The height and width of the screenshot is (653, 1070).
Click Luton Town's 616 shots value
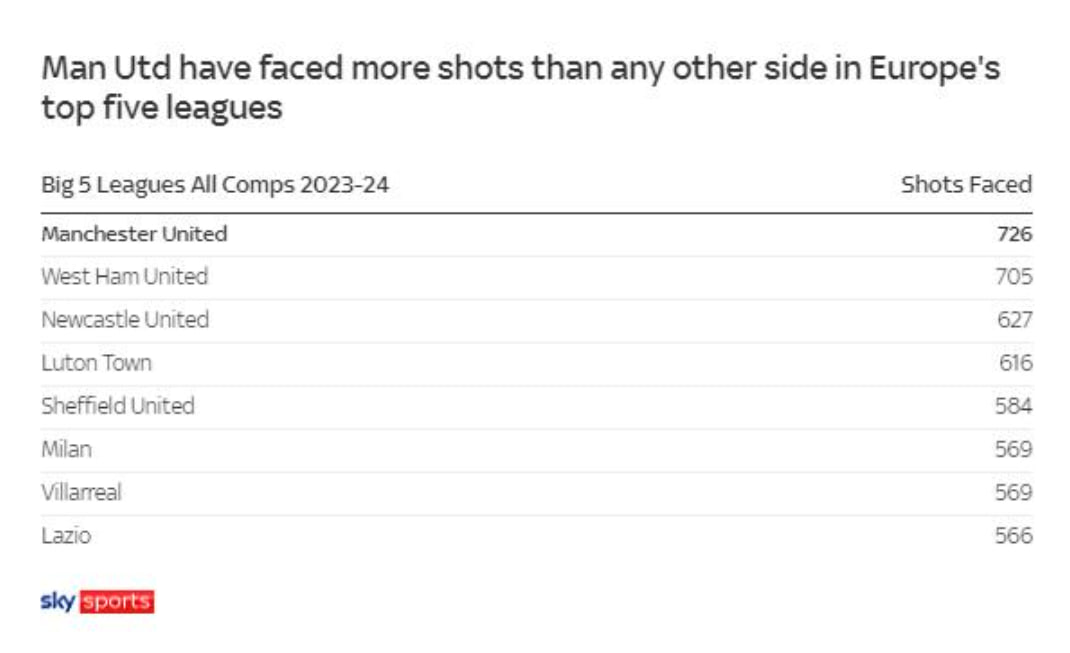(1015, 363)
